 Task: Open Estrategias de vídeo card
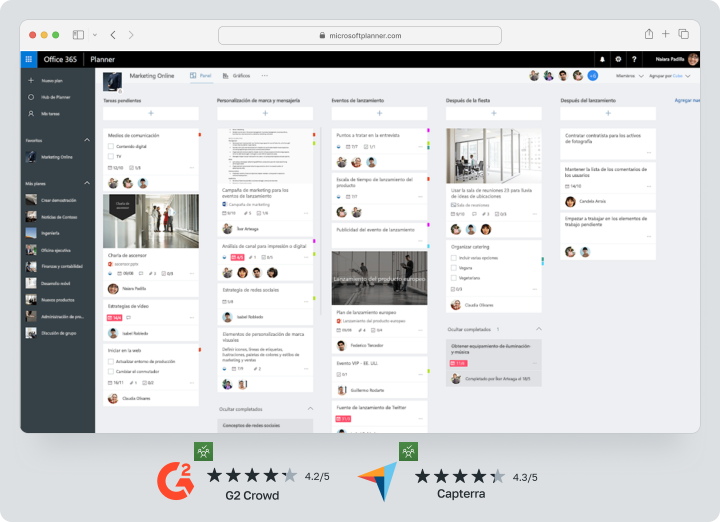click(128, 306)
